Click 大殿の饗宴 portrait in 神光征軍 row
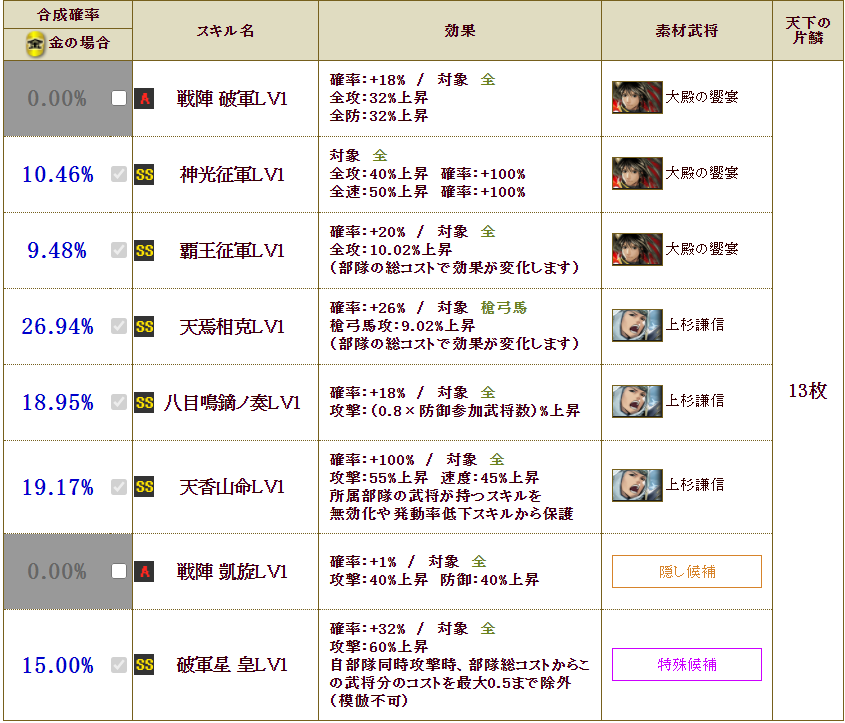The height and width of the screenshot is (723, 845). pos(637,173)
